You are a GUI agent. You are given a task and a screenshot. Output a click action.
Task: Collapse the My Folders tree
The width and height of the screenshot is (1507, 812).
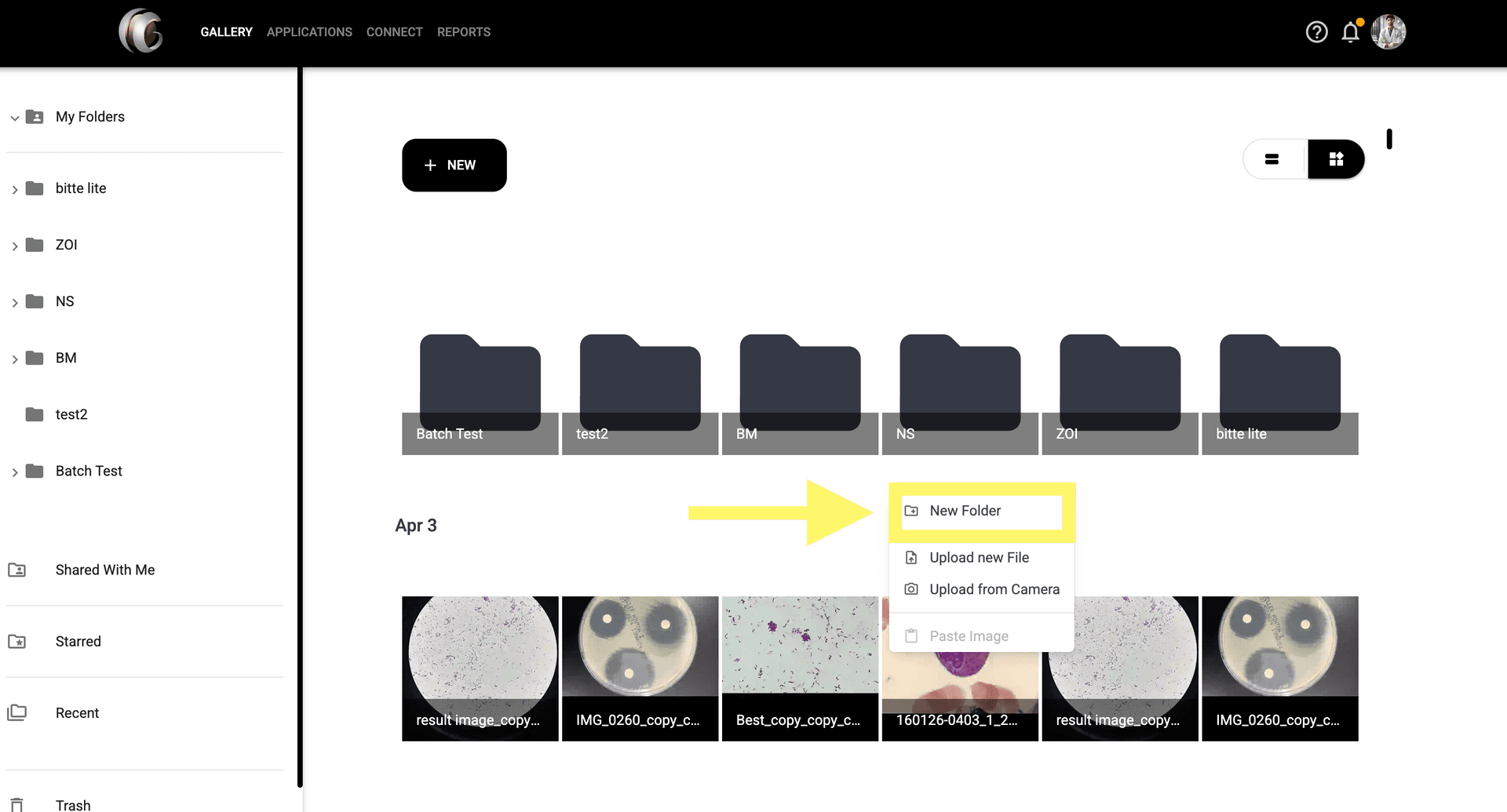15,118
